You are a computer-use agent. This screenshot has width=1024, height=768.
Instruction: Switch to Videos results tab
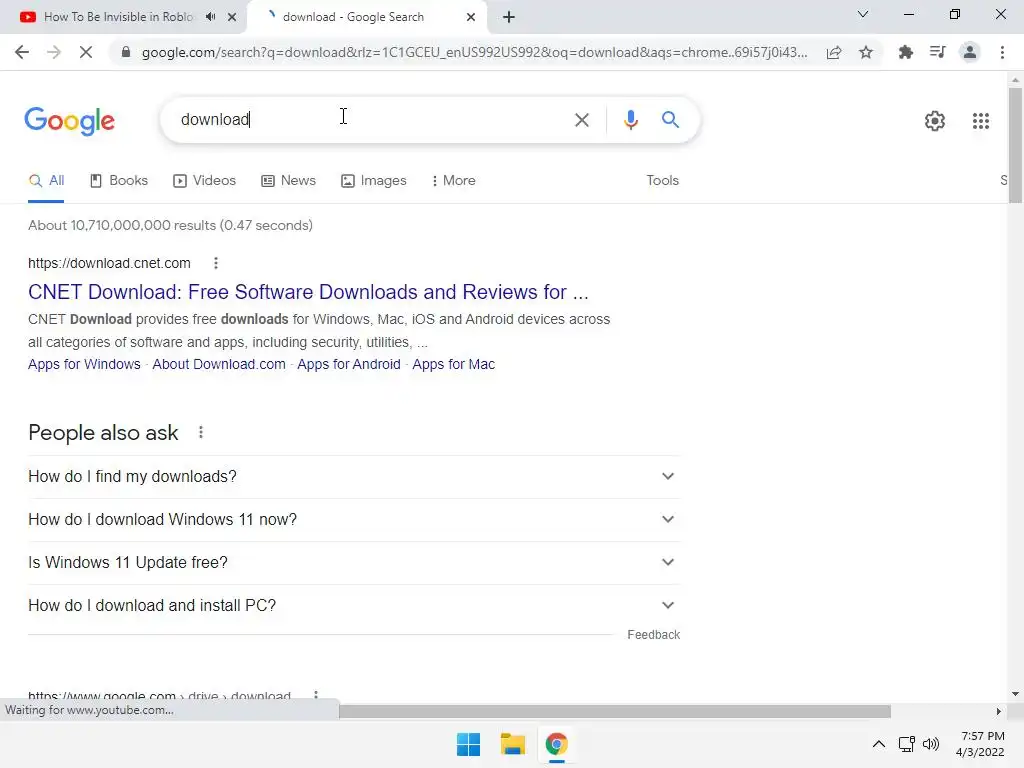204,181
